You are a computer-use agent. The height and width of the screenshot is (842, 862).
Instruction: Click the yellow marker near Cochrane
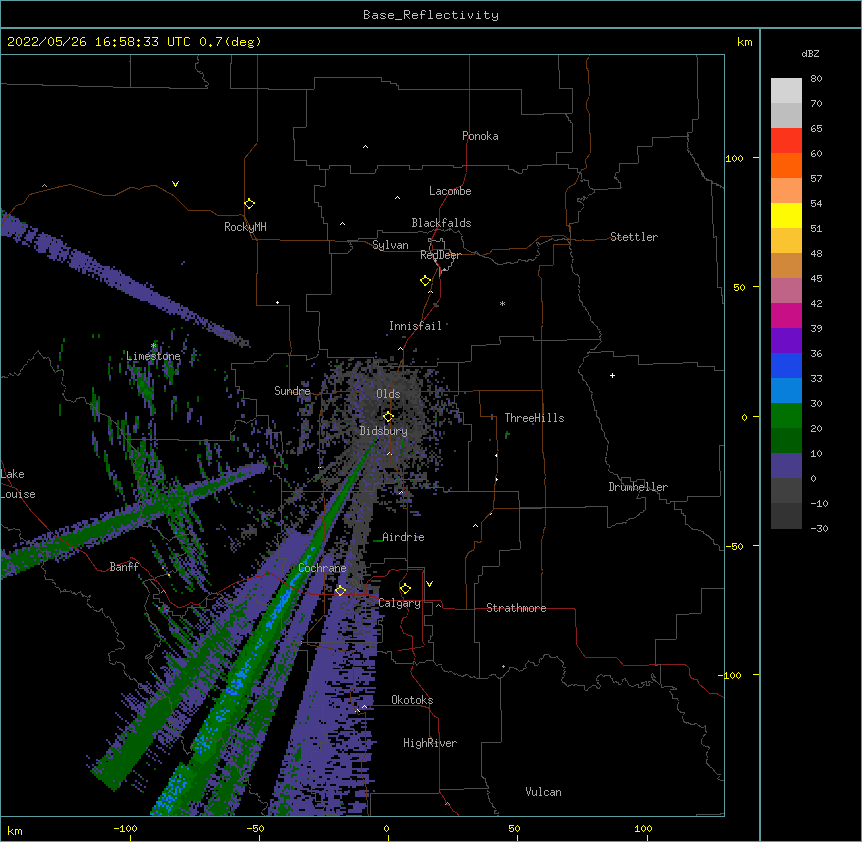340,591
